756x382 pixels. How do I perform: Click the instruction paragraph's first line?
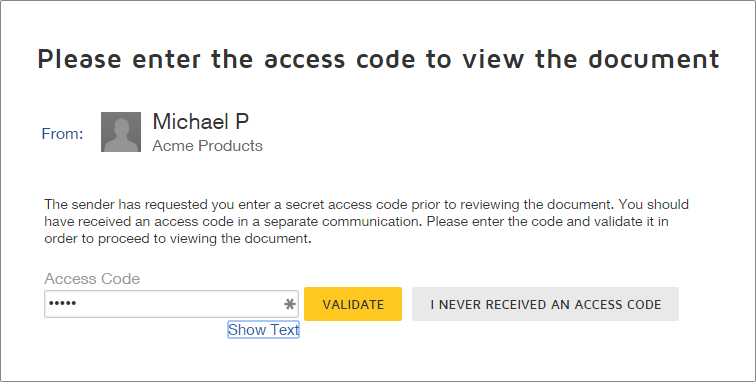coord(366,205)
